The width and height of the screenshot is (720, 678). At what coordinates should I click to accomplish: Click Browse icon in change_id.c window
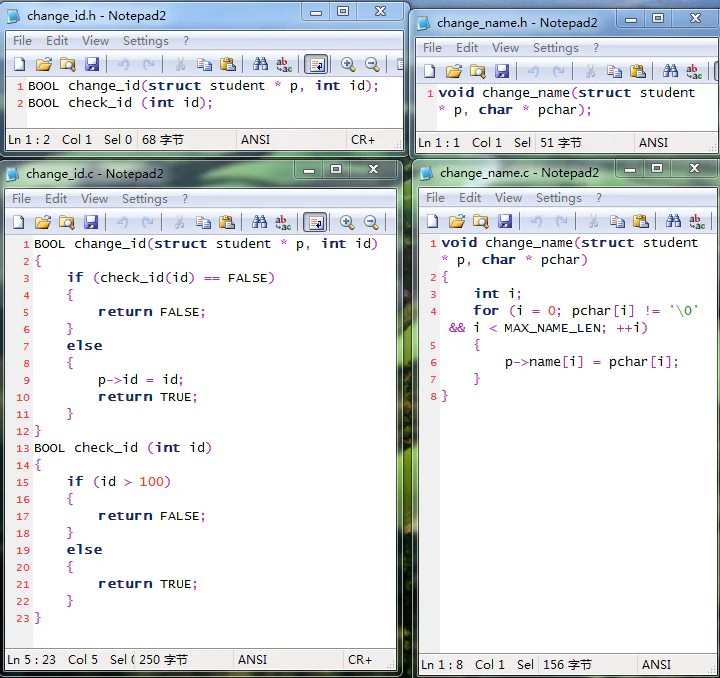[x=67, y=222]
